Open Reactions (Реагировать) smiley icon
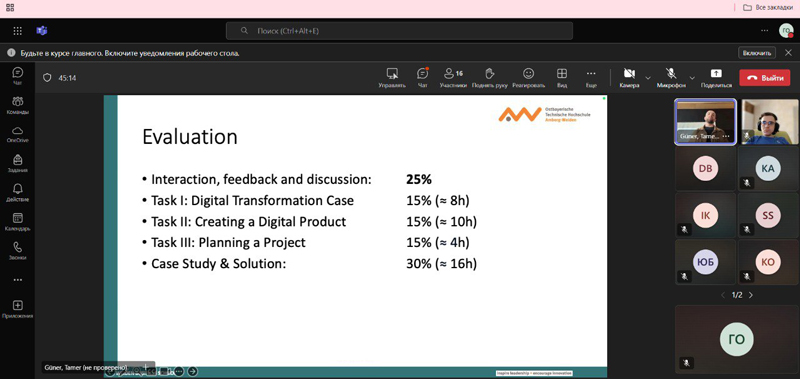Viewport: 800px width, 379px height. pos(529,78)
